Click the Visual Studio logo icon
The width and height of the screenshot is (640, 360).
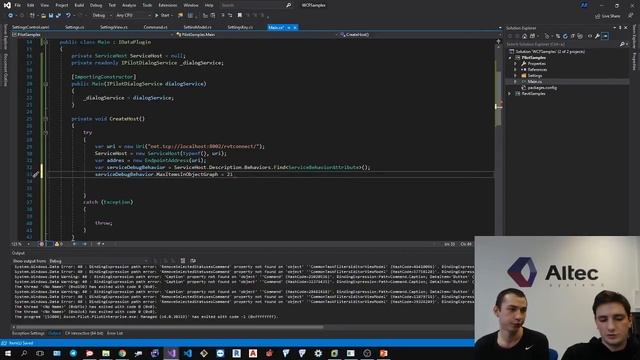pos(7,5)
